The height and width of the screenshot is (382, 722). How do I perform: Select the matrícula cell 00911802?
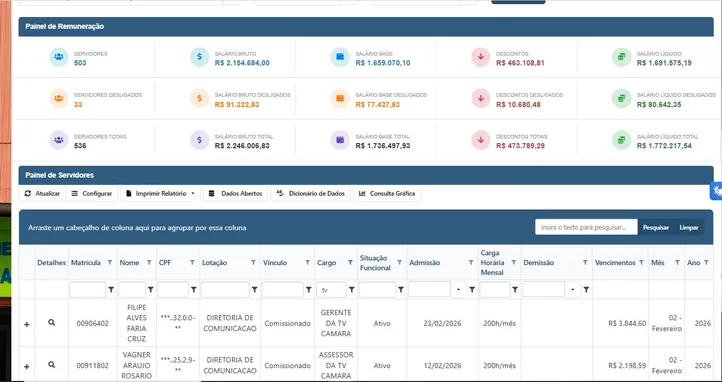[93, 366]
